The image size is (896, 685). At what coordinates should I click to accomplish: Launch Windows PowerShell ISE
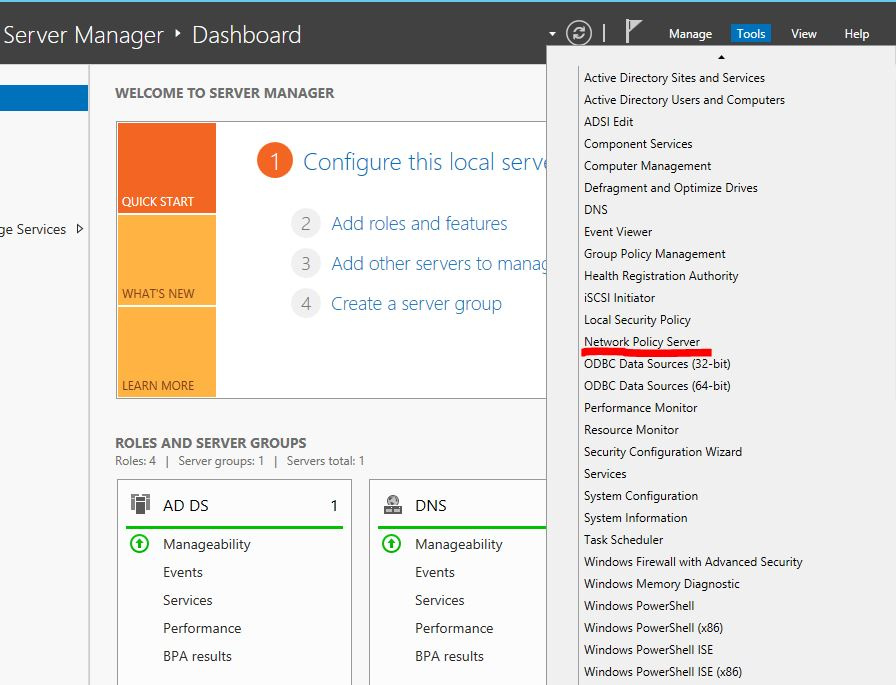[x=649, y=650]
